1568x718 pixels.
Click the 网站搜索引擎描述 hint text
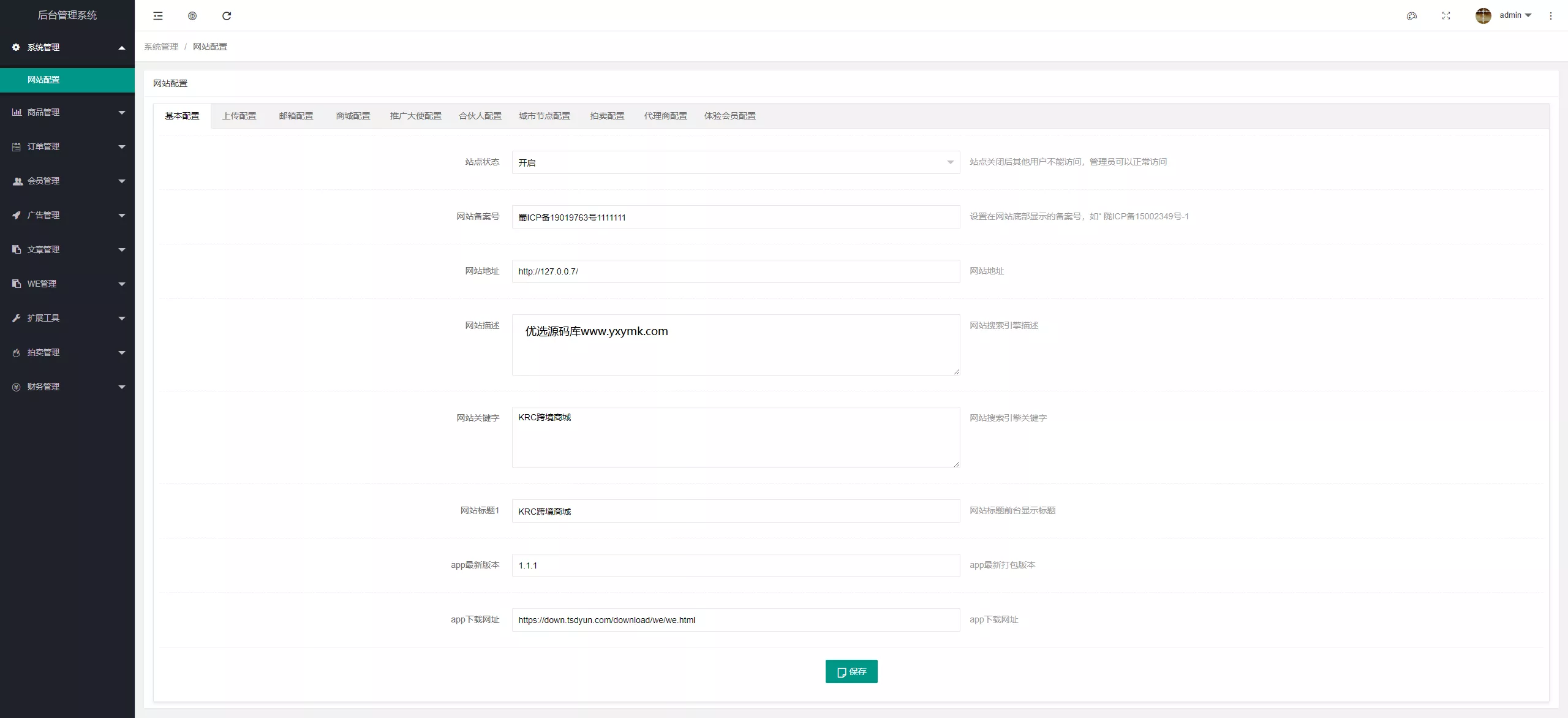coord(1004,325)
